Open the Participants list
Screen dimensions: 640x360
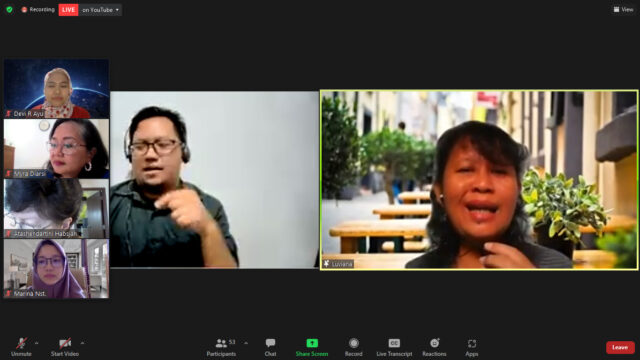(221, 347)
